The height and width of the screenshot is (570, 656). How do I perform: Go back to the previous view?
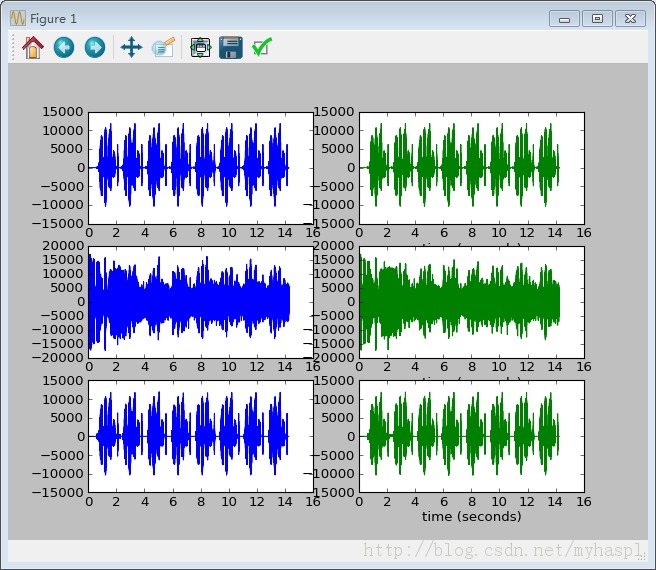[x=64, y=47]
